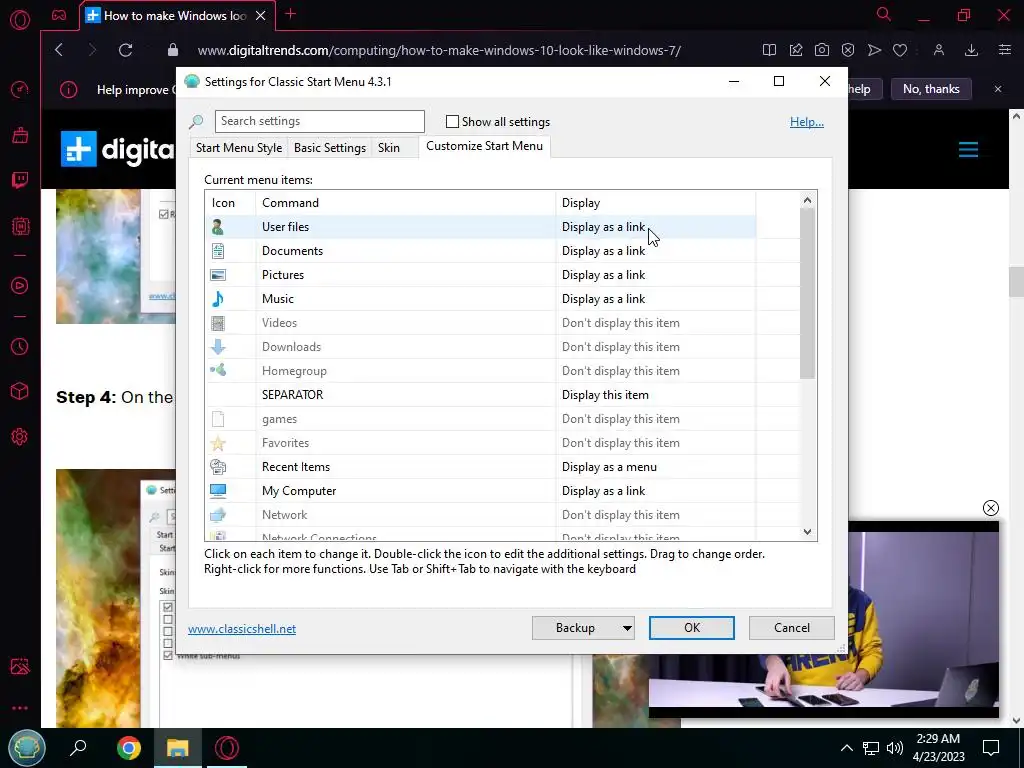Screen dimensions: 1024x768
Task: Show hidden system tray icons chevron
Action: click(846, 748)
